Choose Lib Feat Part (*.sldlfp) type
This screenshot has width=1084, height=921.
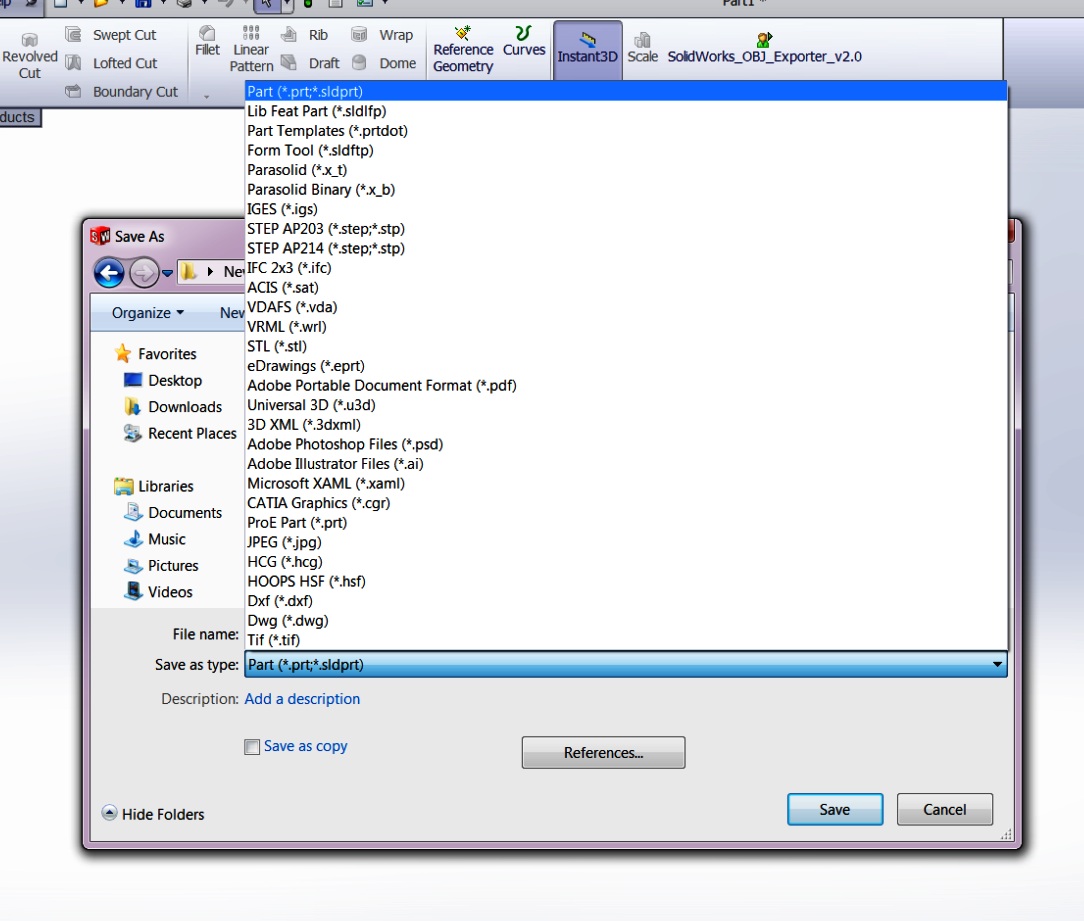pos(626,111)
